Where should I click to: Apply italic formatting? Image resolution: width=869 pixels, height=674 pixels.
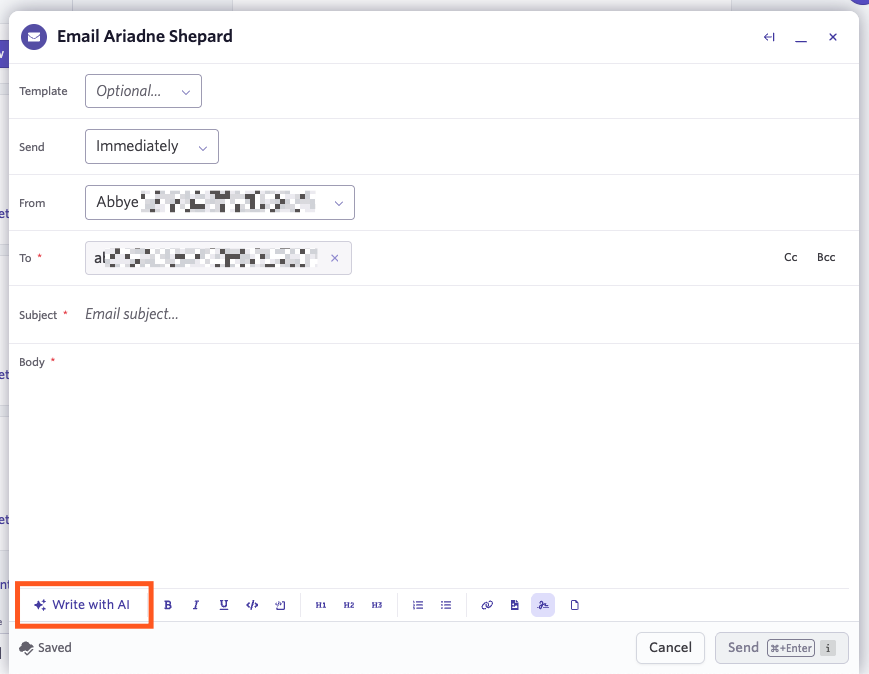196,605
